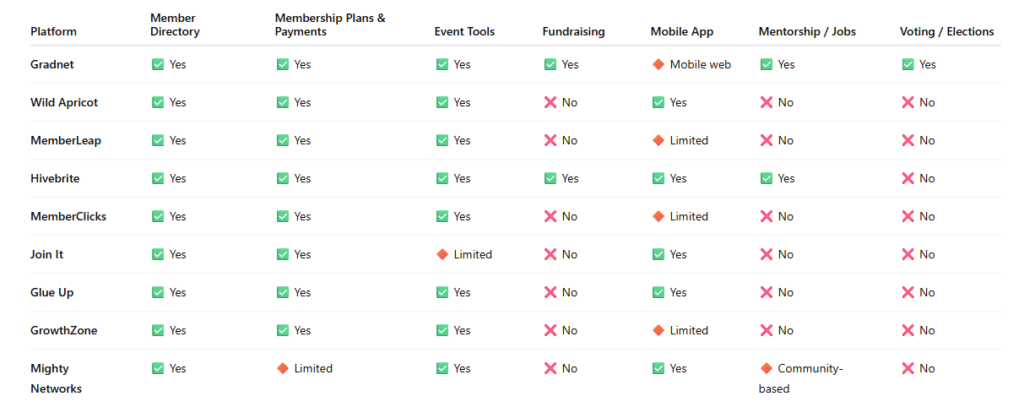Screen dimensions: 1024x418
Task: Select the Mighty Networks row label
Action: 56,378
